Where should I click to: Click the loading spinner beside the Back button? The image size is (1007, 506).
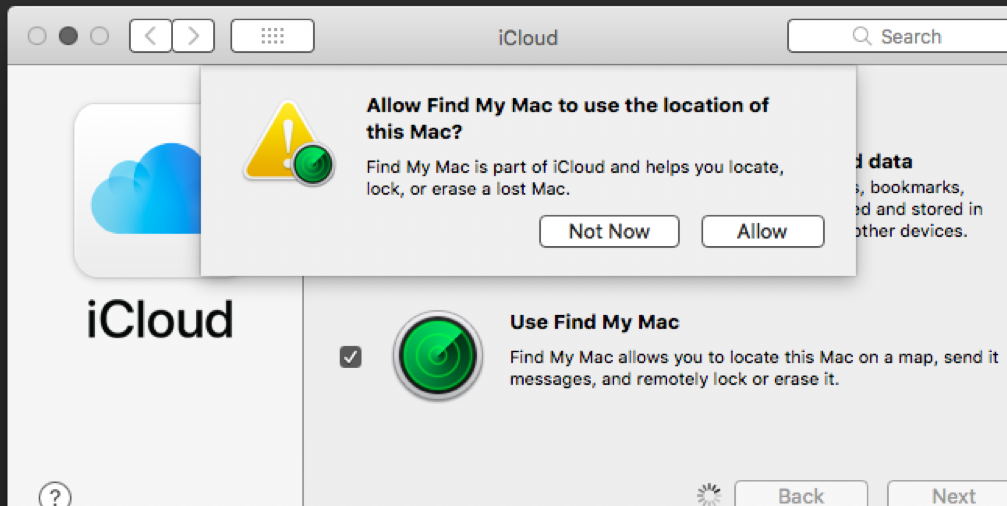709,495
